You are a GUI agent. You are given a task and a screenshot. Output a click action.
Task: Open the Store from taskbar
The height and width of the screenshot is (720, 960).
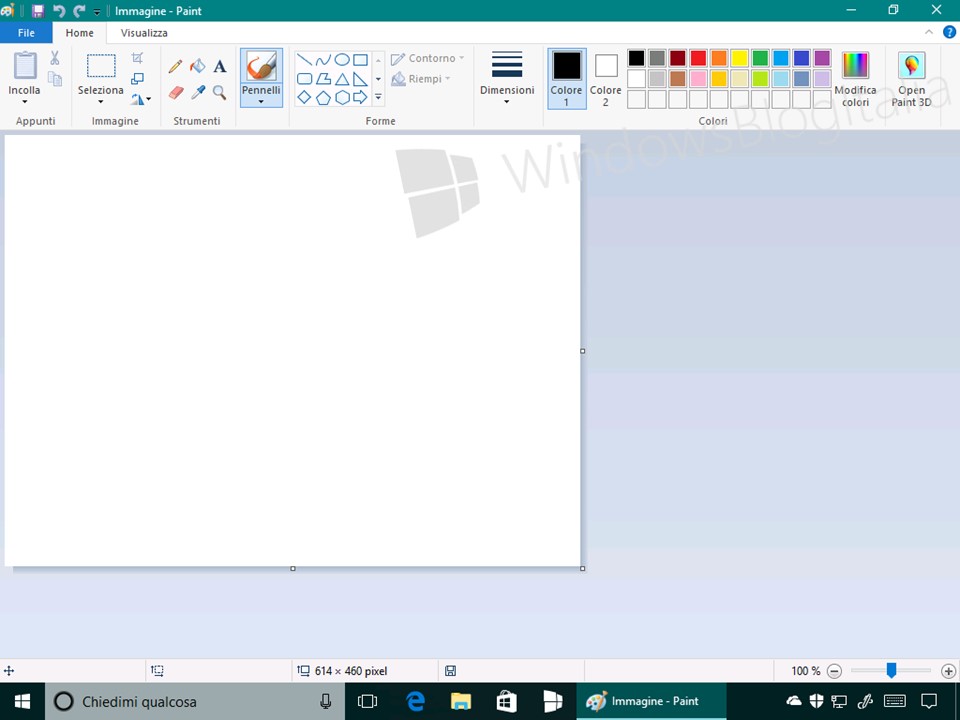point(506,702)
